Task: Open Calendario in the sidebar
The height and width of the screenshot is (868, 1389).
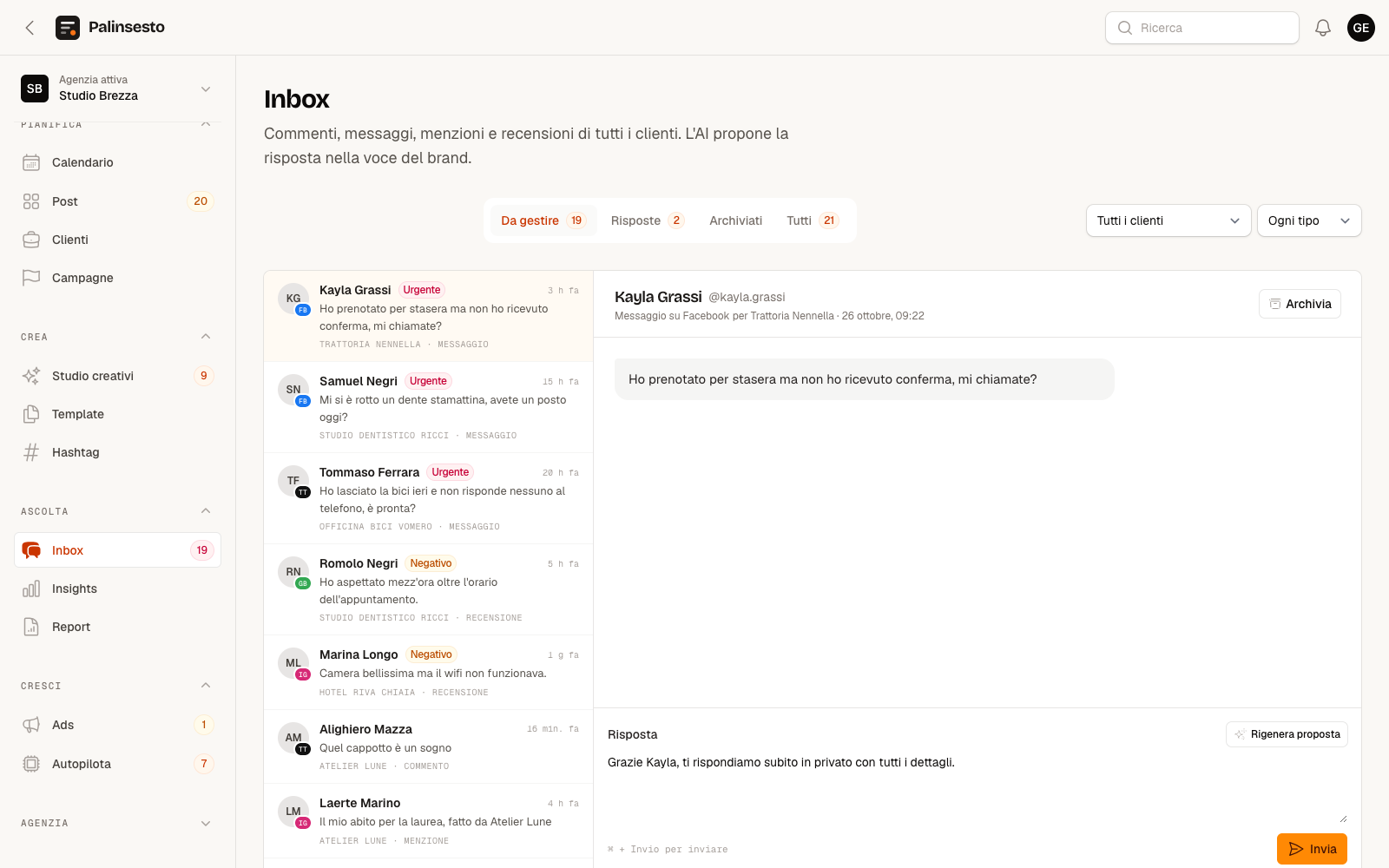Action: click(x=118, y=162)
